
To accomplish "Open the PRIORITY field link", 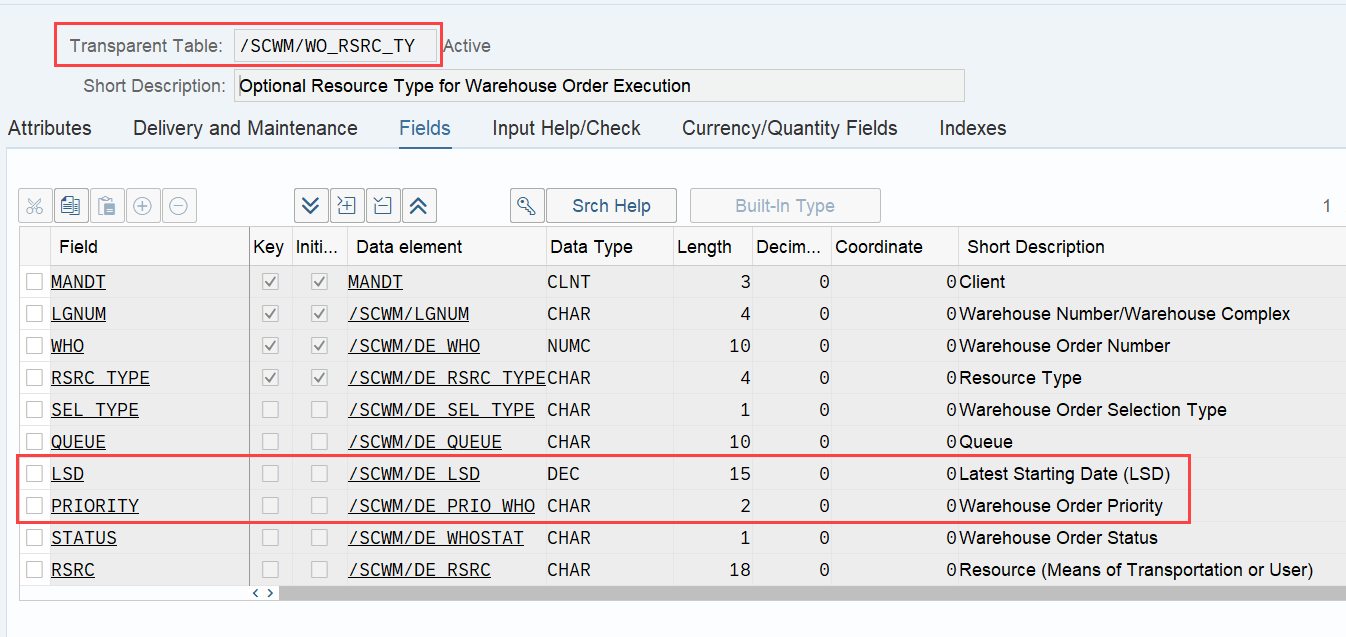I will (95, 506).
